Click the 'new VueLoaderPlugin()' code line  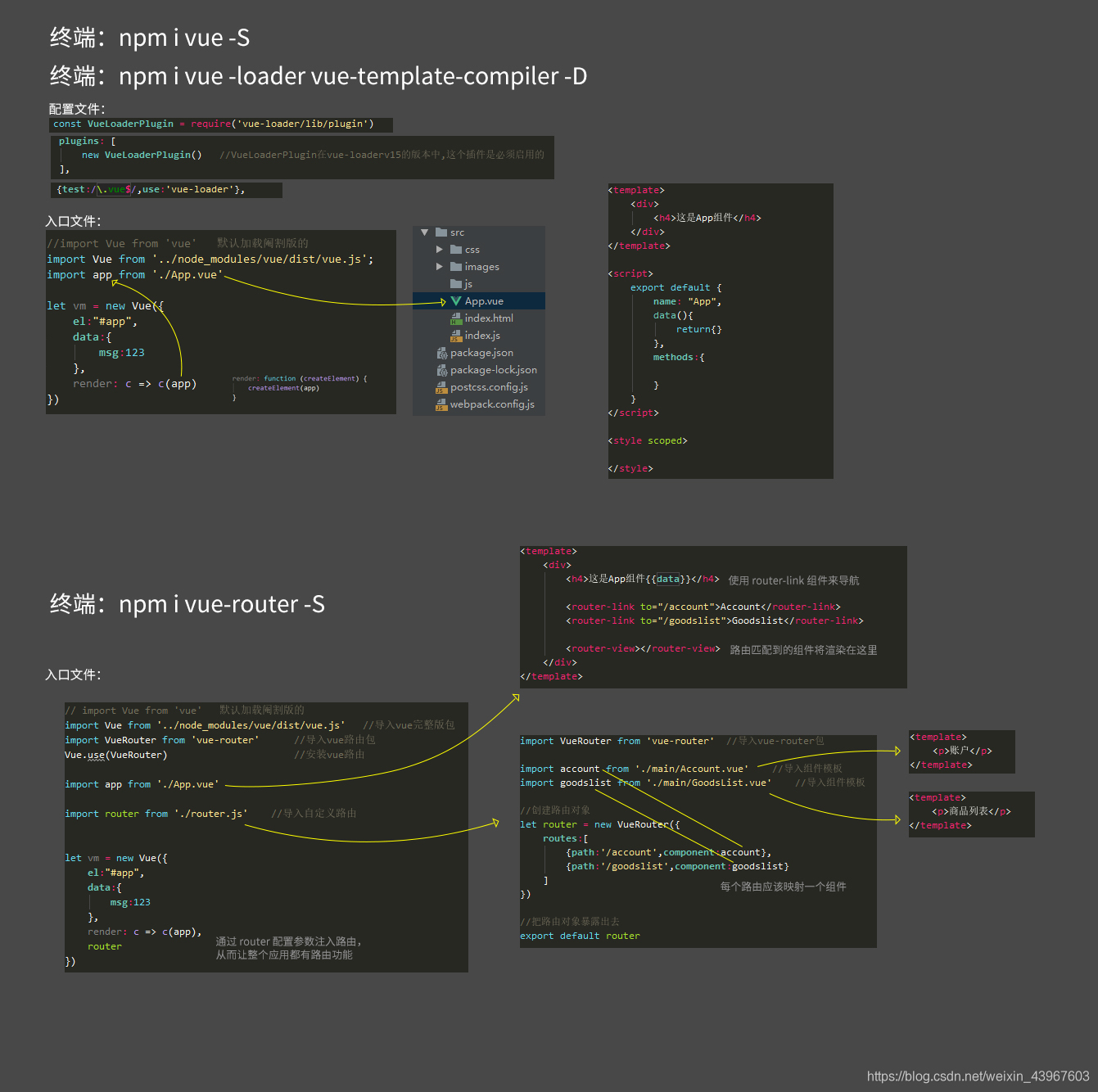pyautogui.click(x=142, y=155)
